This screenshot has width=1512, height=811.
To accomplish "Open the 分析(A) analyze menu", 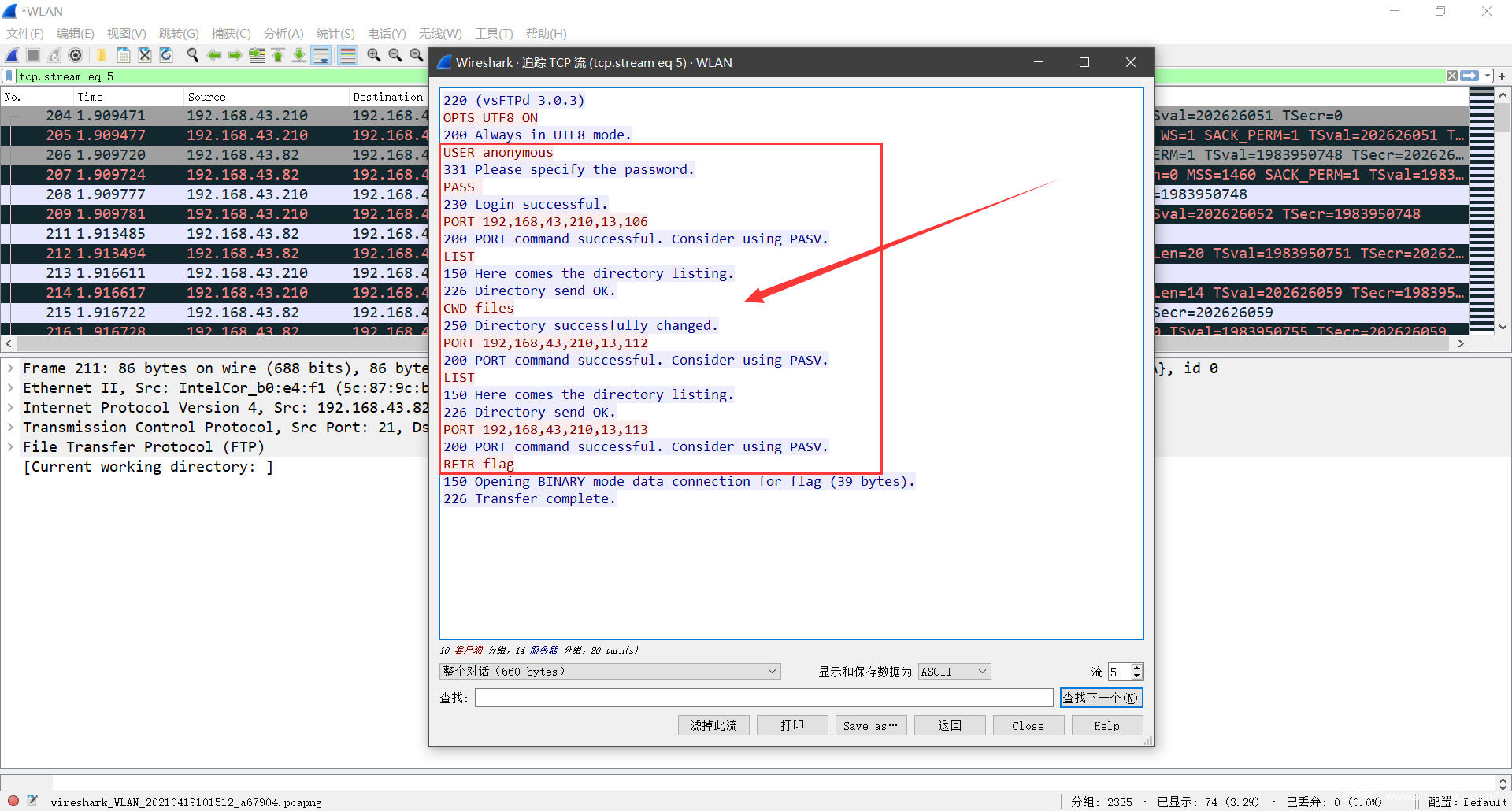I will click(x=283, y=33).
